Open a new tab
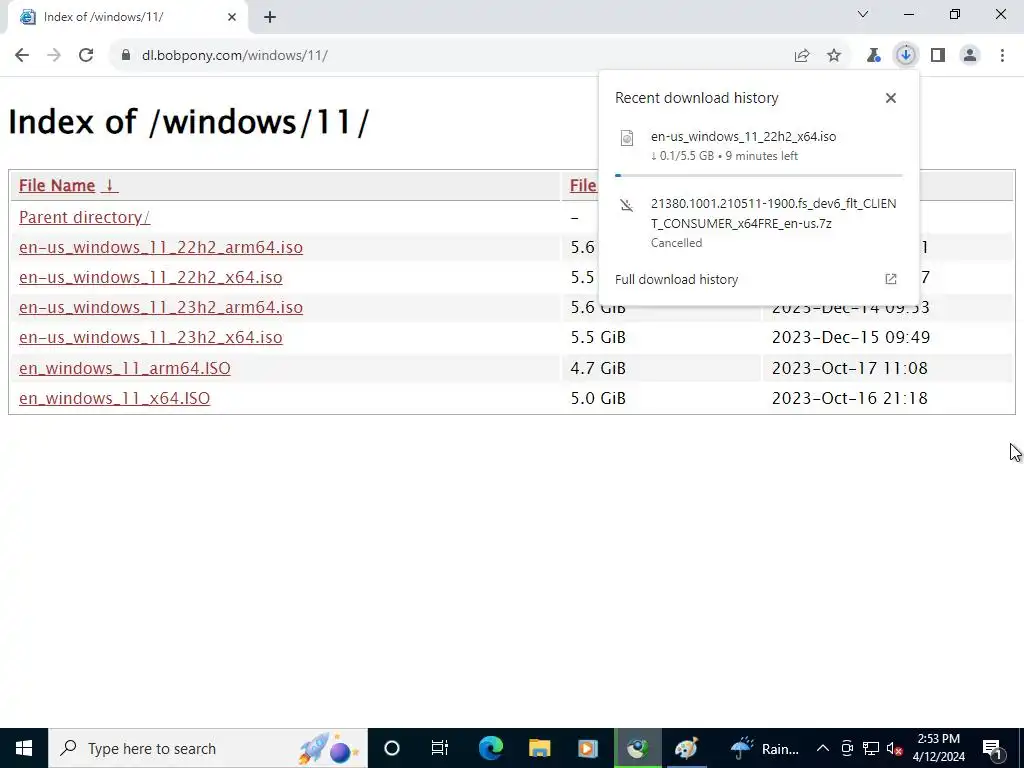 pos(270,18)
